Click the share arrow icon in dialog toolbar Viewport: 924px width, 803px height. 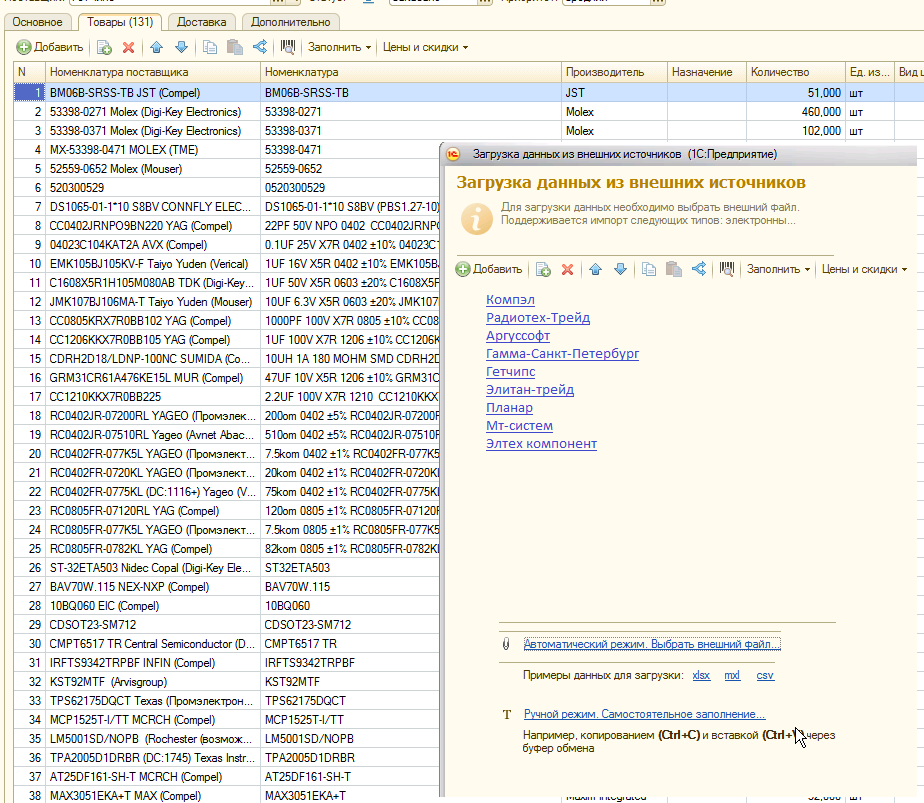click(699, 269)
